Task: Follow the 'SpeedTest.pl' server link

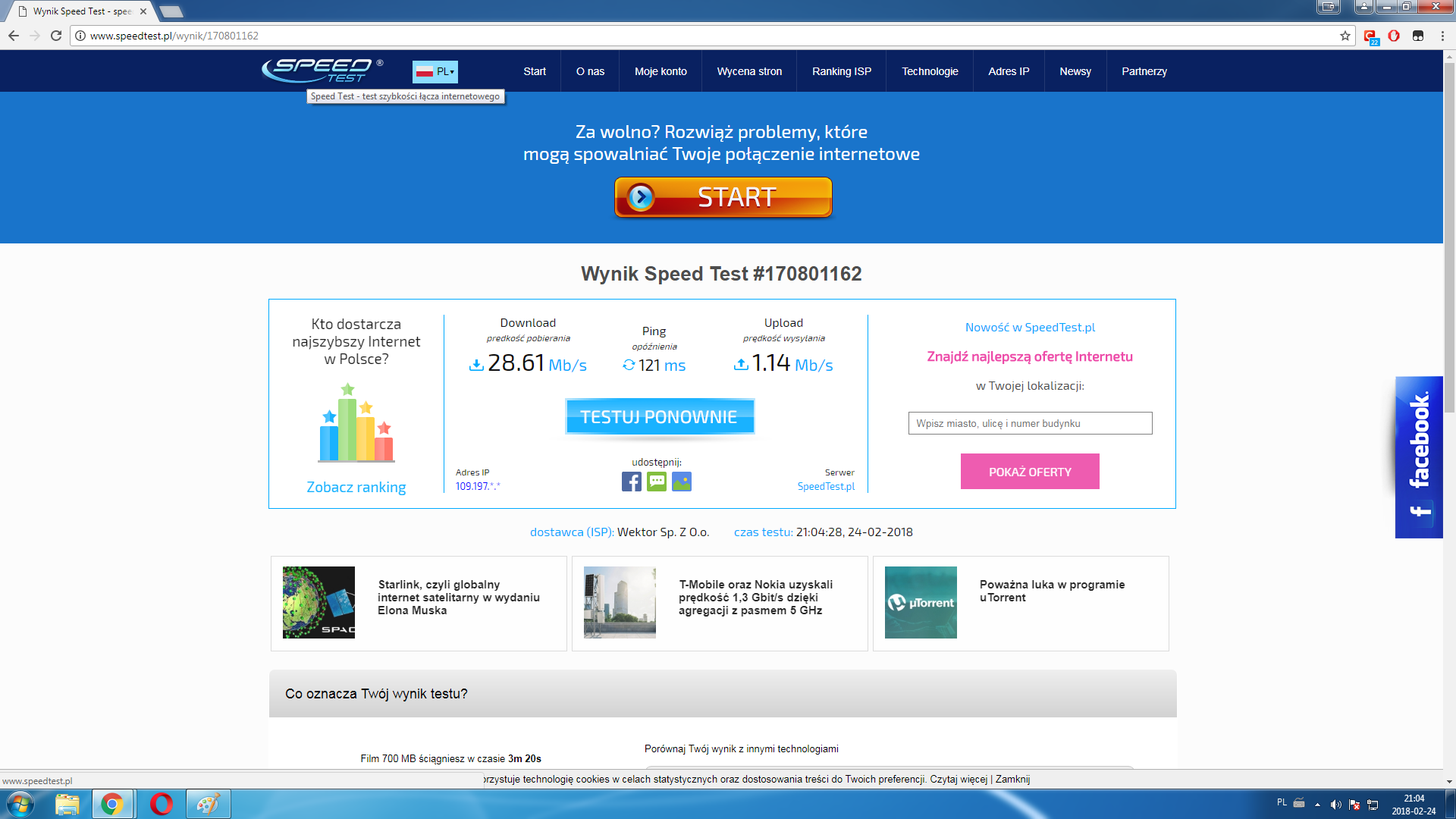Action: (x=826, y=486)
